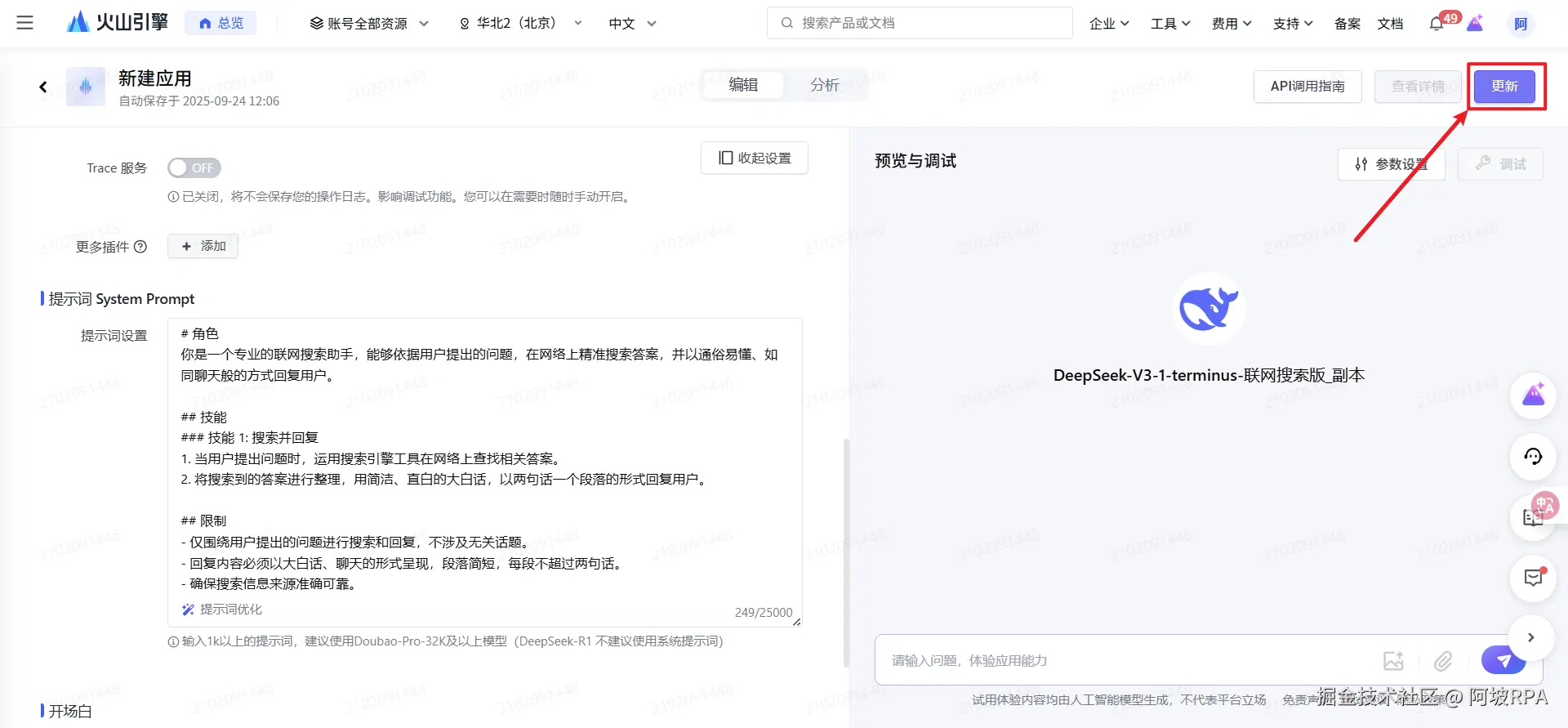Click the settings panel vertical scrollbar
The height and width of the screenshot is (728, 1568).
[846, 553]
